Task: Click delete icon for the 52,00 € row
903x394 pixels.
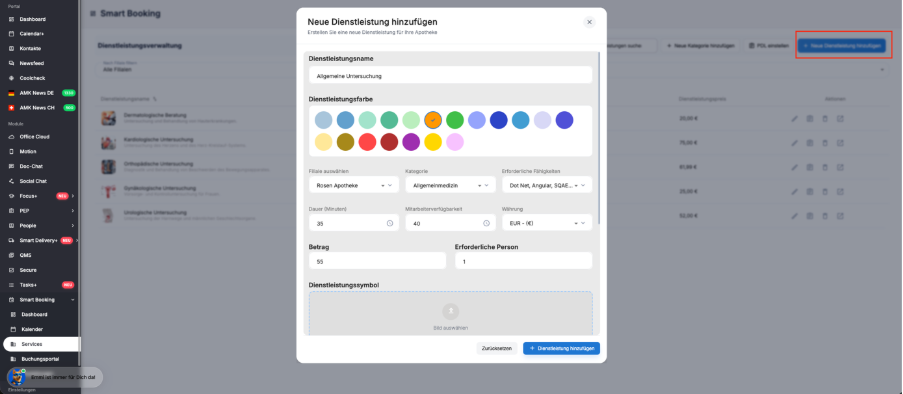Action: (824, 216)
